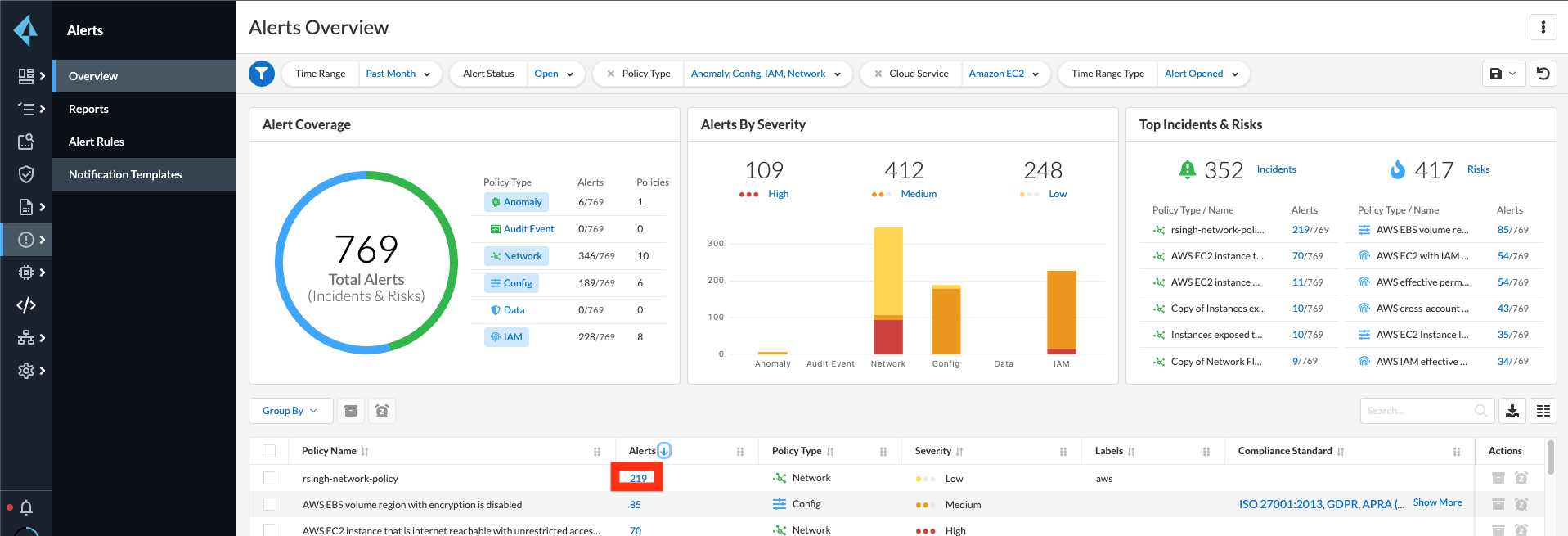
Task: Open the vertical three-dot options menu
Action: 1543,27
